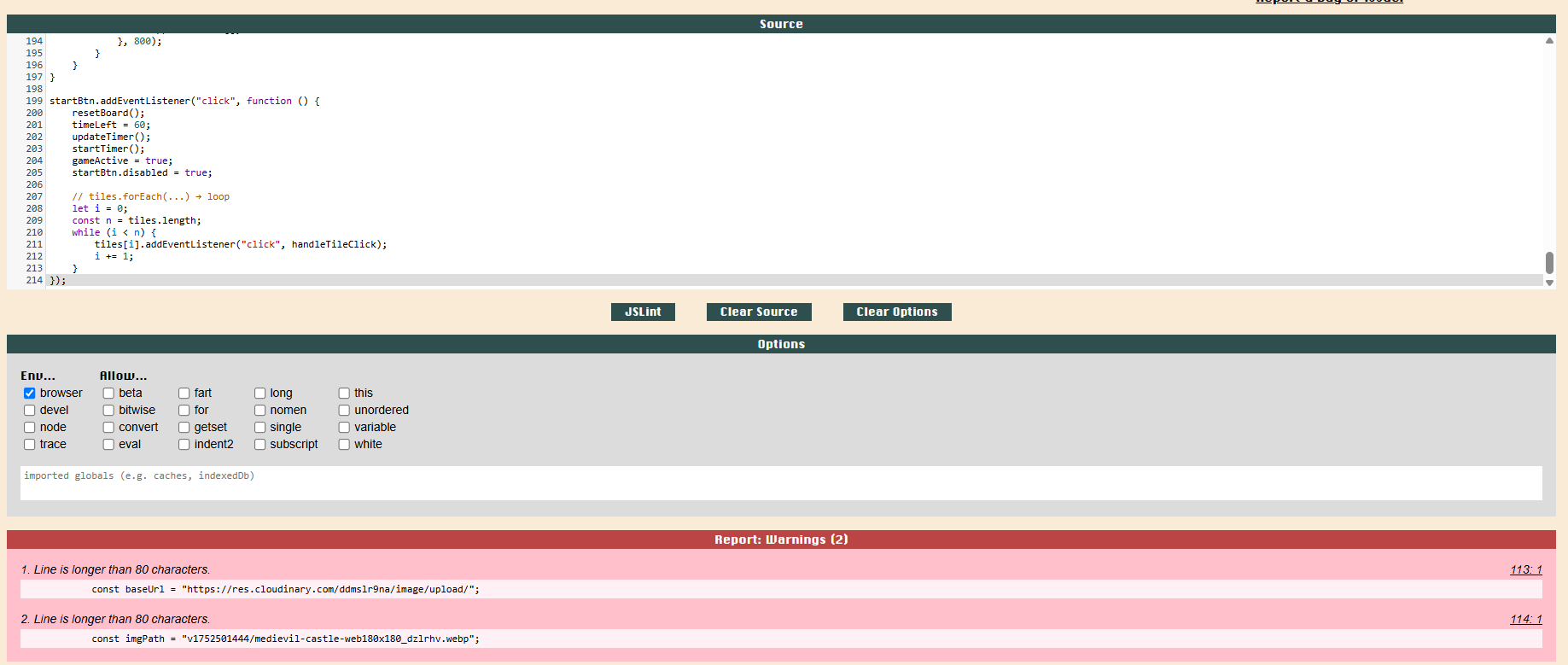Click the 'const n = tiles.length;' line
Screen dimensions: 1568x665
click(x=137, y=220)
